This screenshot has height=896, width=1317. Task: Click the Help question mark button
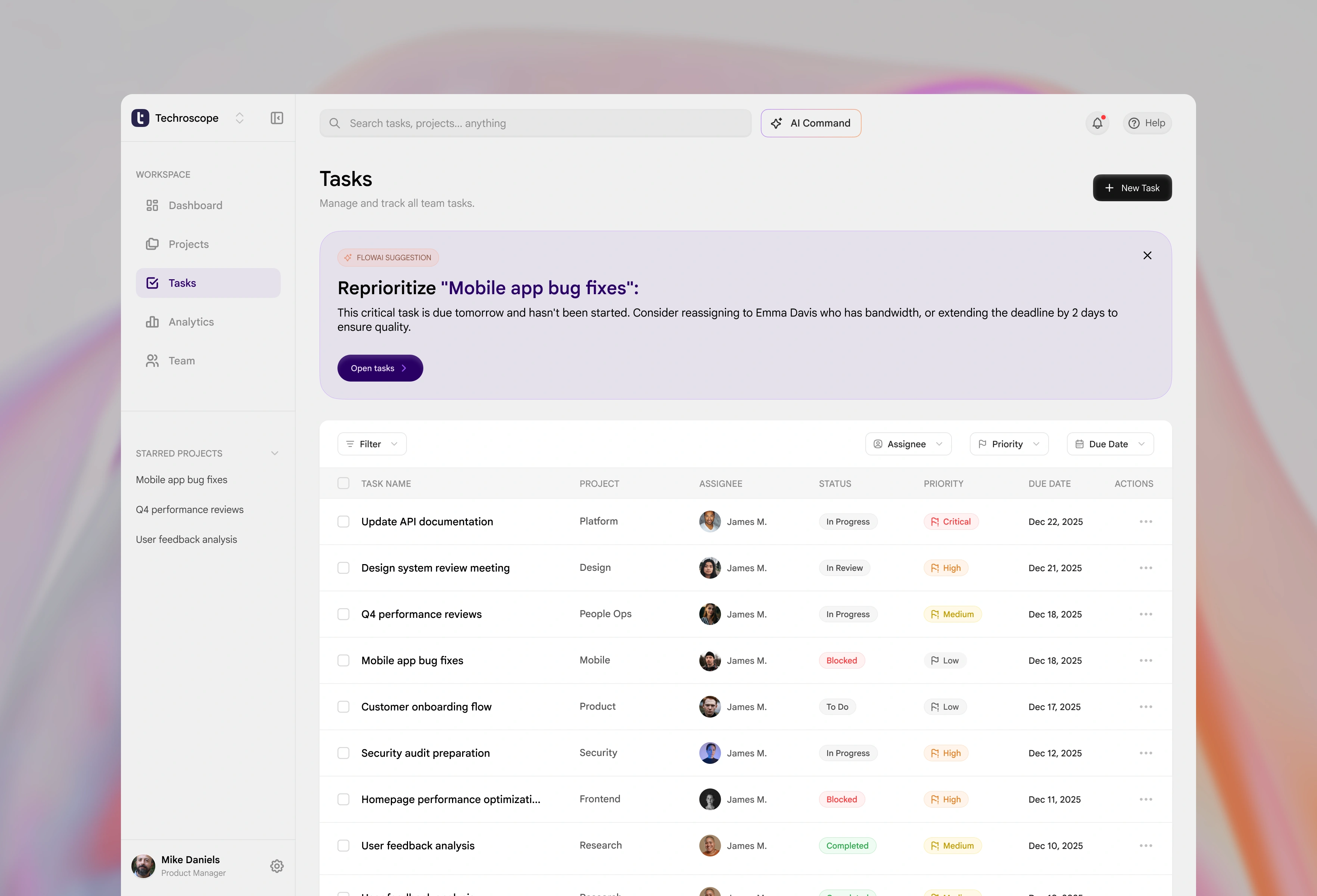1146,123
